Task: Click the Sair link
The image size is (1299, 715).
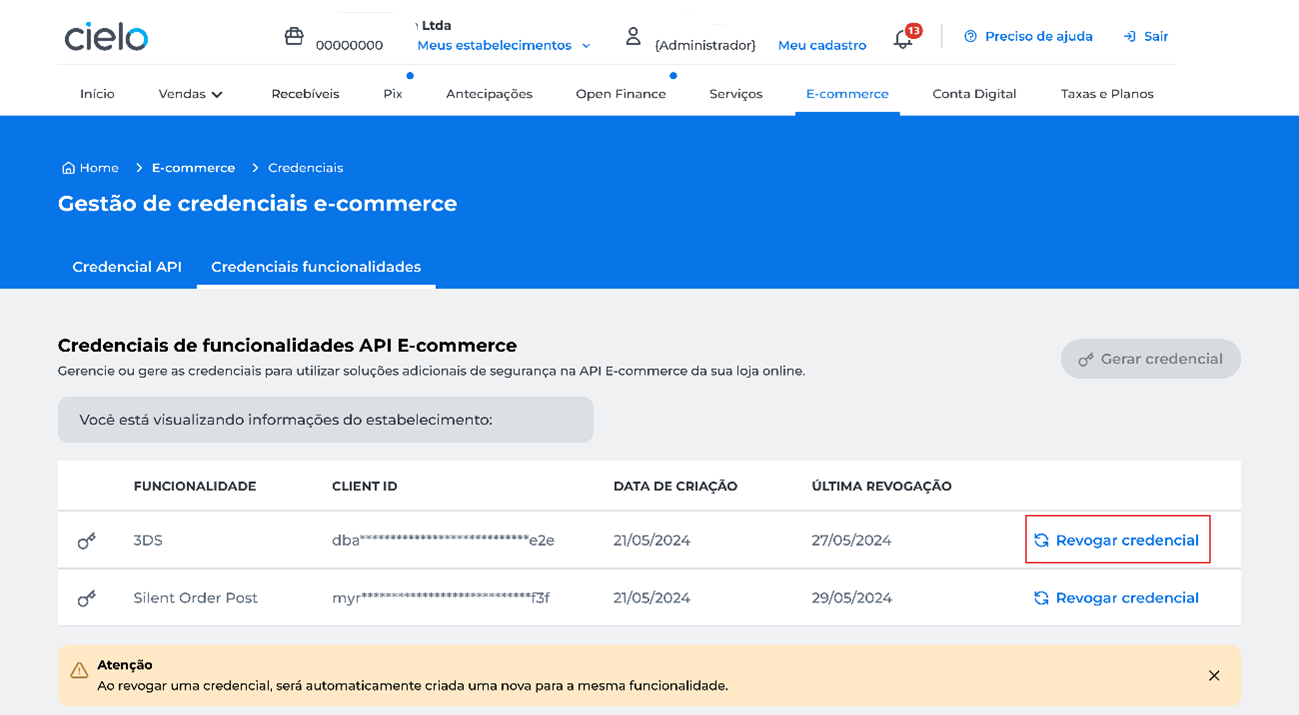Action: [1156, 36]
